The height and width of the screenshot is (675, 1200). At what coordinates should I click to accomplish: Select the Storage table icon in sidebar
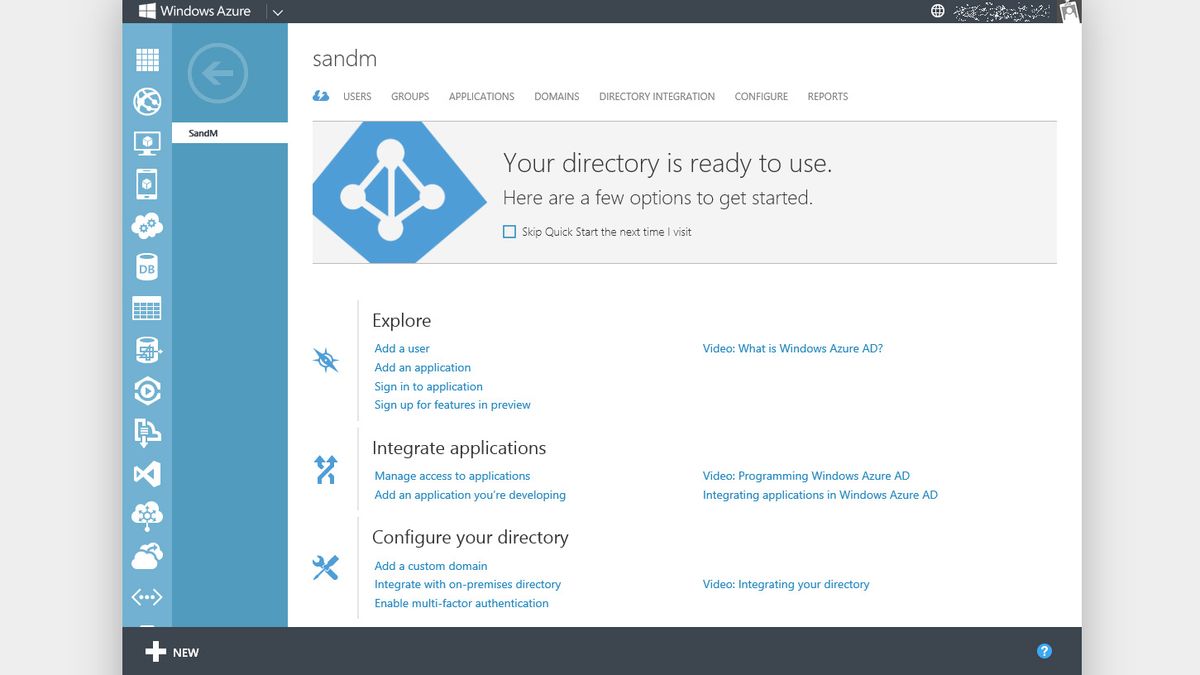point(147,308)
